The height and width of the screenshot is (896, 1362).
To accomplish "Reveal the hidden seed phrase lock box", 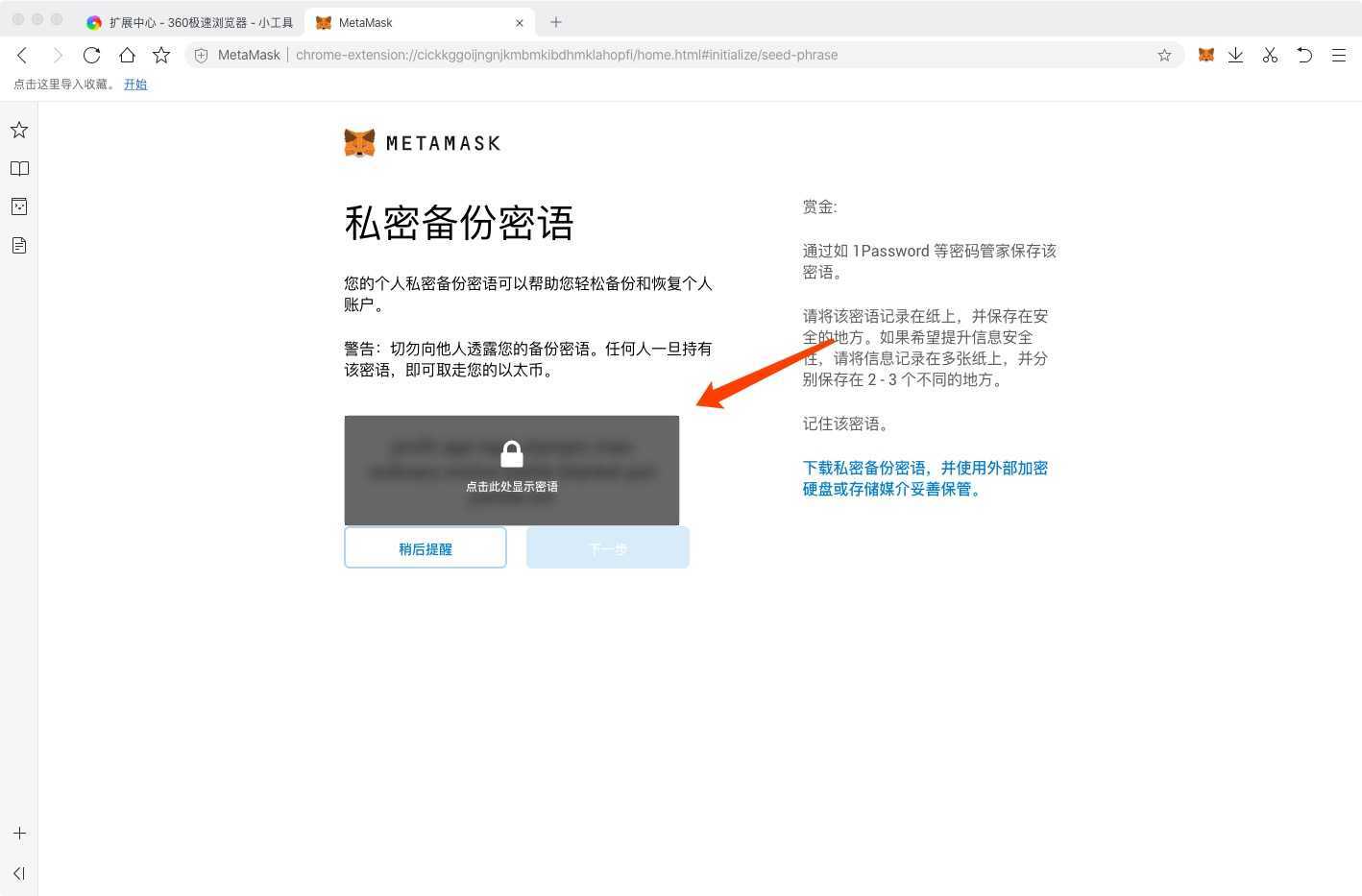I will click(512, 471).
